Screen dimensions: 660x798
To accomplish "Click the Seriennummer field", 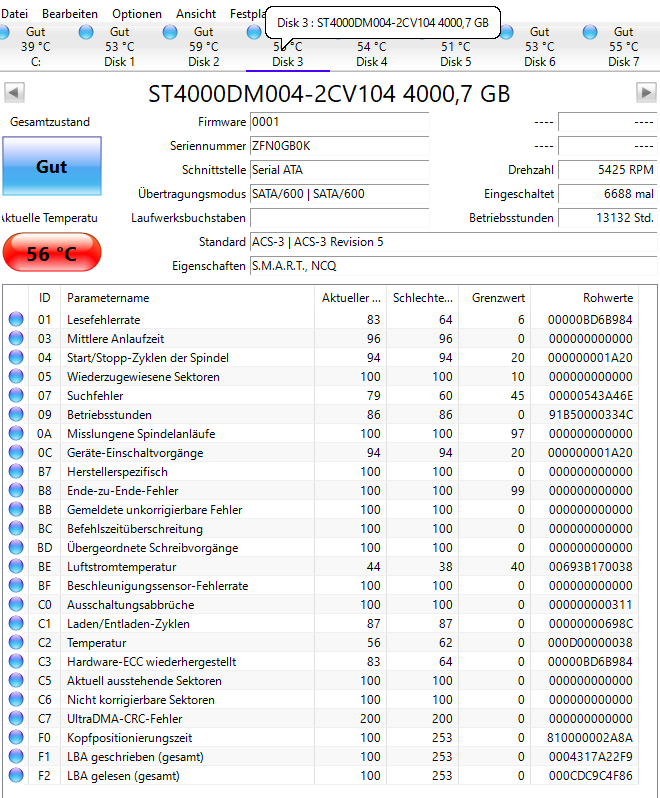I will pyautogui.click(x=339, y=146).
